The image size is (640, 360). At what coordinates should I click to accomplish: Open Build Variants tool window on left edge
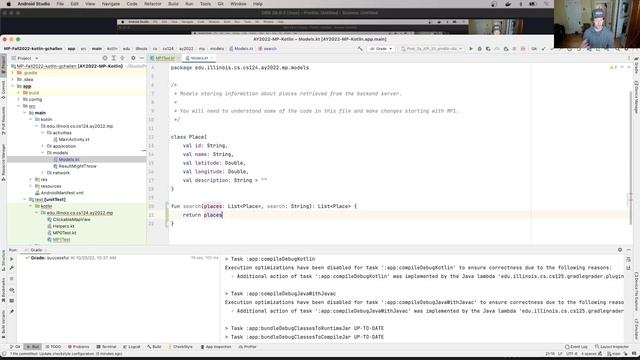(3, 323)
